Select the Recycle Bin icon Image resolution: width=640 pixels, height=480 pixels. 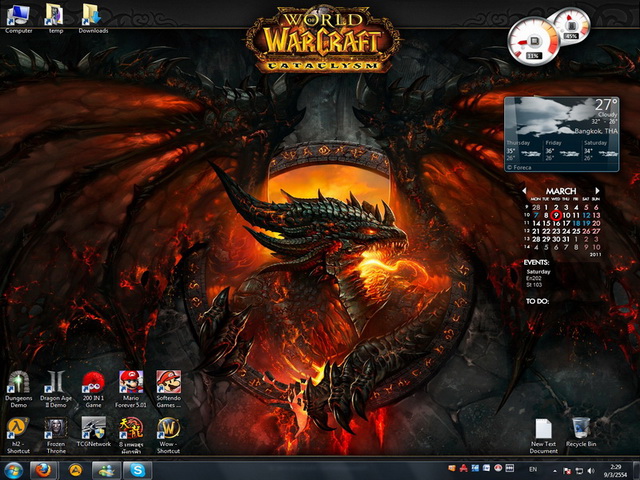[581, 432]
